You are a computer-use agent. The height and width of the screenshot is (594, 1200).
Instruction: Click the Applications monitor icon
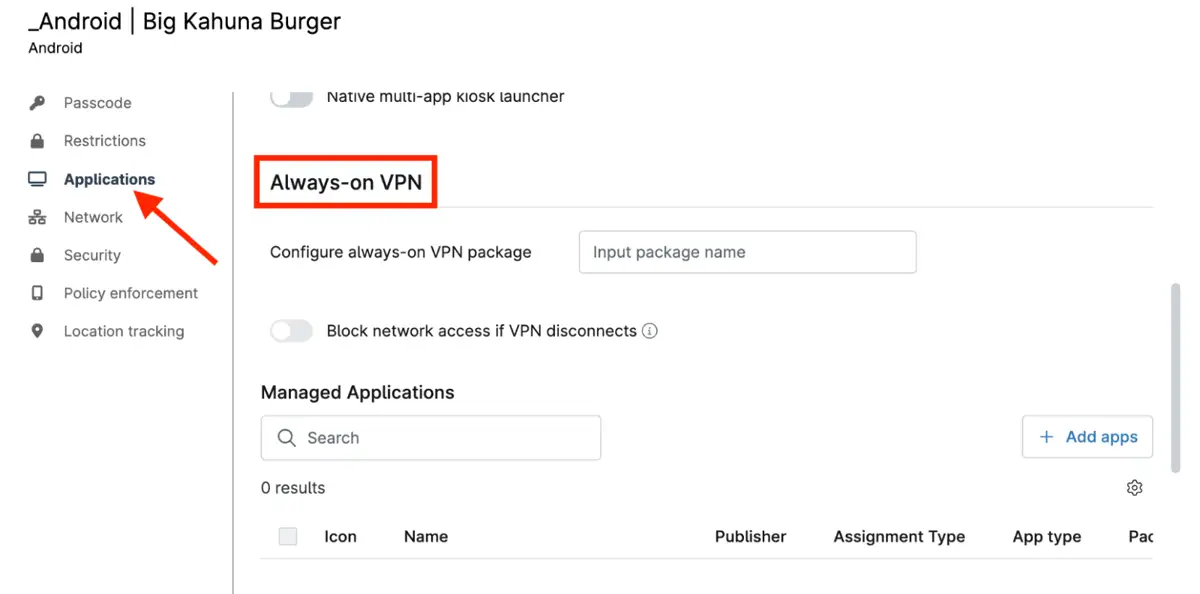click(37, 179)
